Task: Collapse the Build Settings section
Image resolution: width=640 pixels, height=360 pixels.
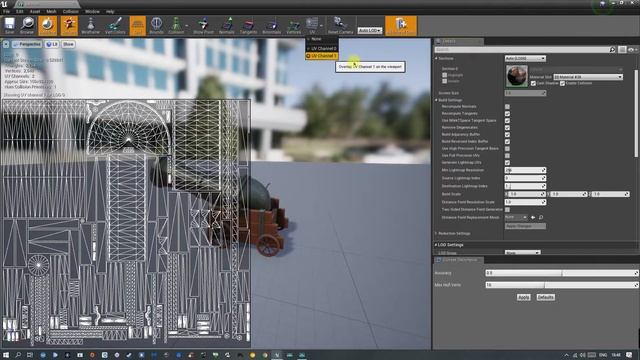Action: coord(436,100)
